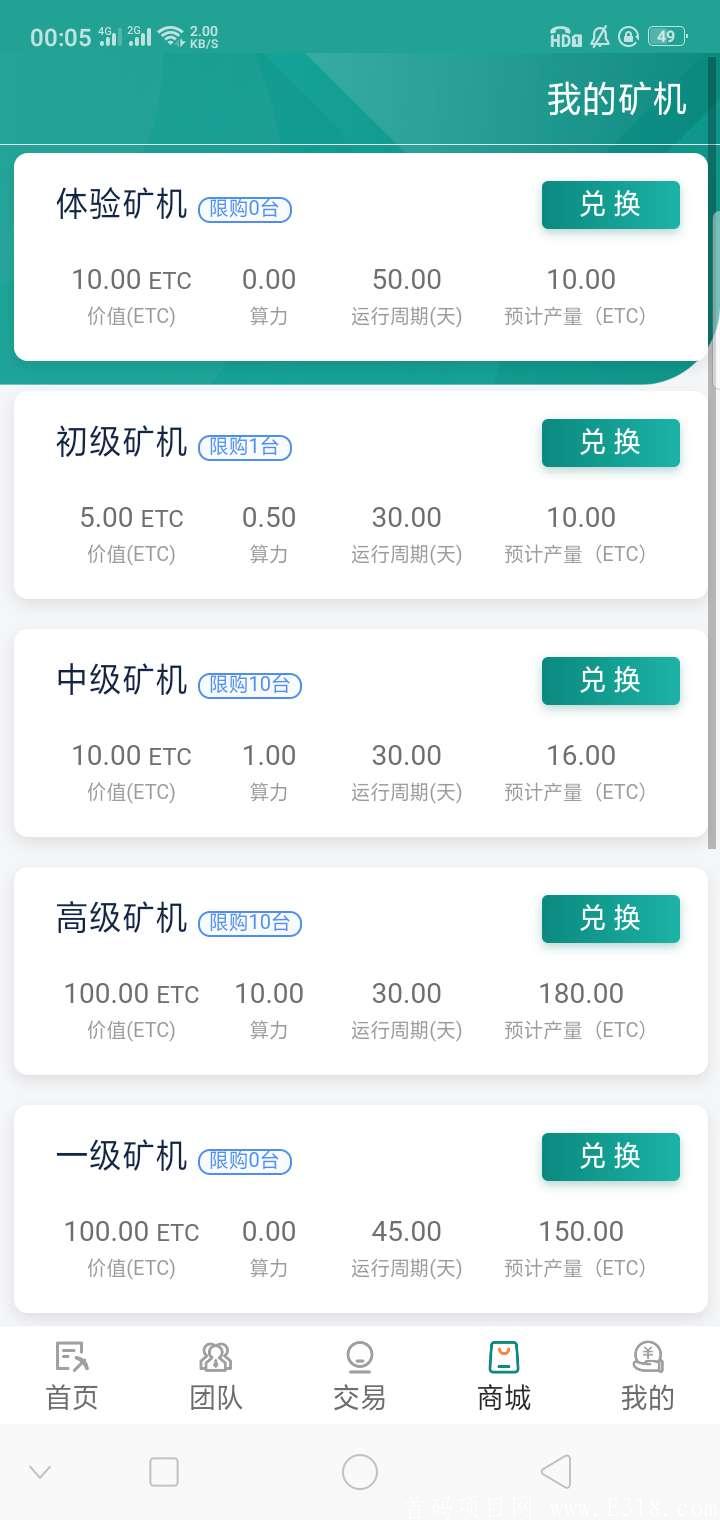Click 兑换 for 初级矿机
The height and width of the screenshot is (1520, 720).
click(x=610, y=442)
